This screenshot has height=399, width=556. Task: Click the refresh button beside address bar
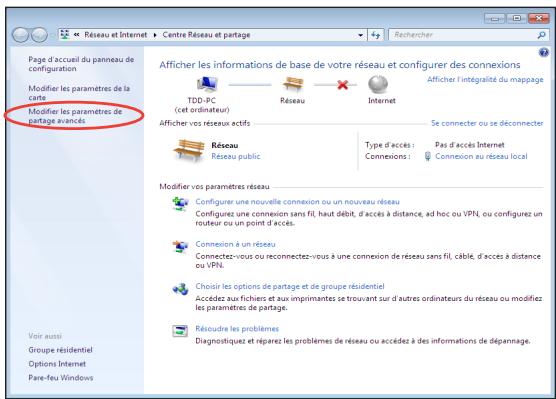click(x=376, y=35)
